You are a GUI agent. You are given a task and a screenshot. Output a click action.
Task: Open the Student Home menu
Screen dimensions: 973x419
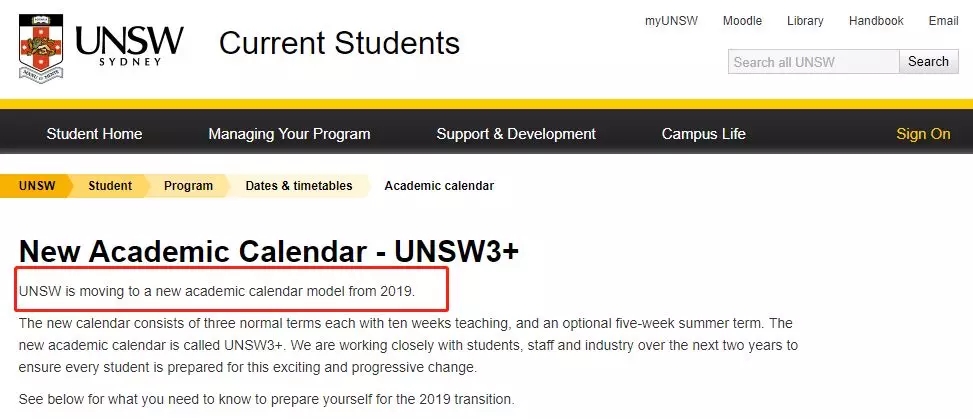pyautogui.click(x=94, y=134)
